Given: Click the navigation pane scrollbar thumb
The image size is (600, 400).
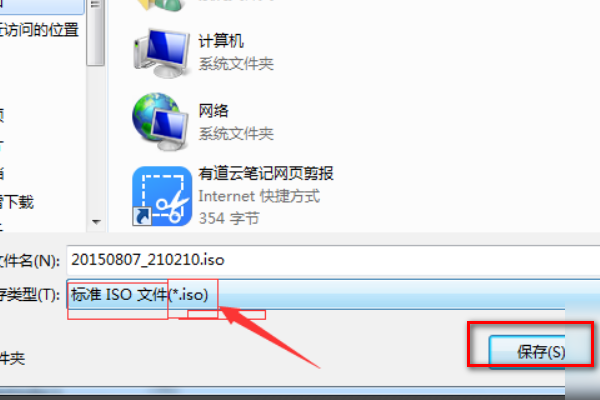Looking at the screenshot, I should (x=96, y=33).
